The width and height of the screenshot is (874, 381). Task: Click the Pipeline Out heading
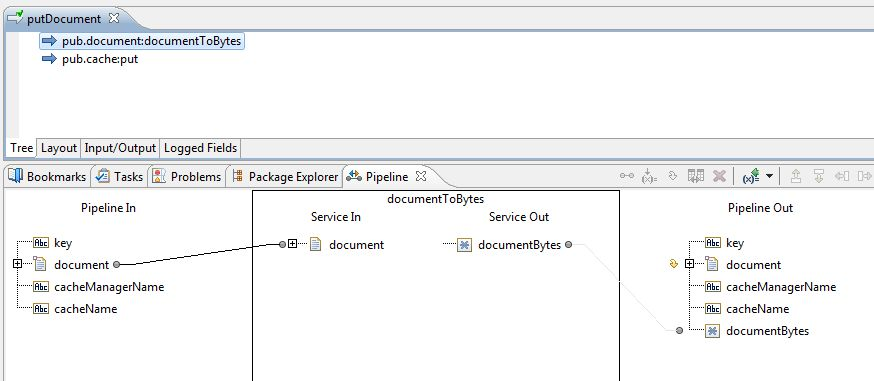point(760,208)
